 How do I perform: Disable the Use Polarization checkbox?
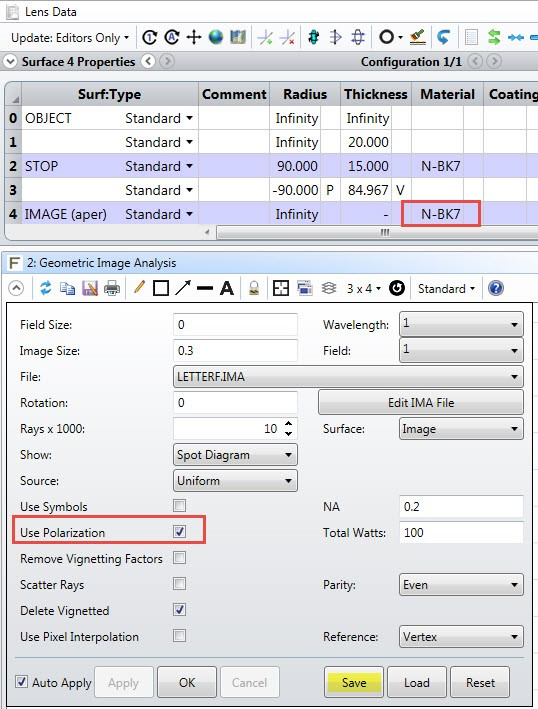179,531
